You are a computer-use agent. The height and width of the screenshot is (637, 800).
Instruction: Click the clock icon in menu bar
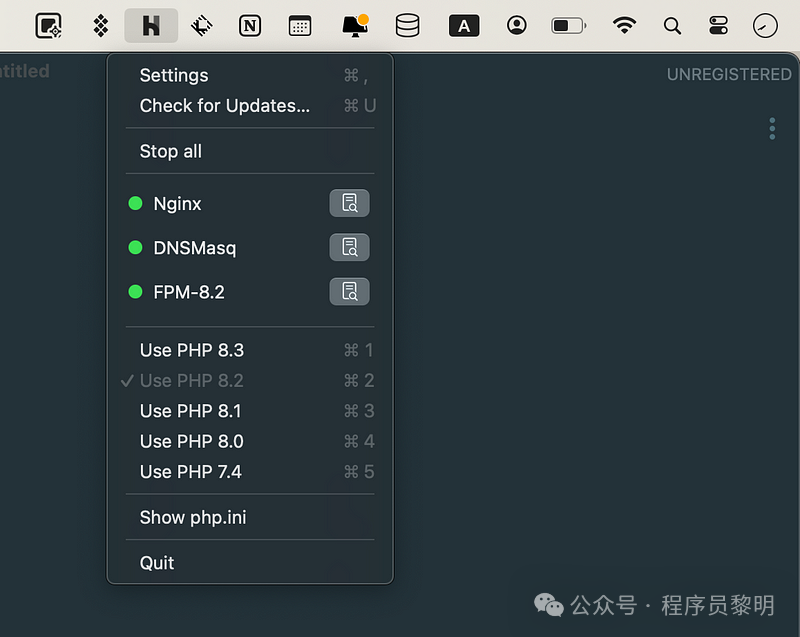(765, 26)
